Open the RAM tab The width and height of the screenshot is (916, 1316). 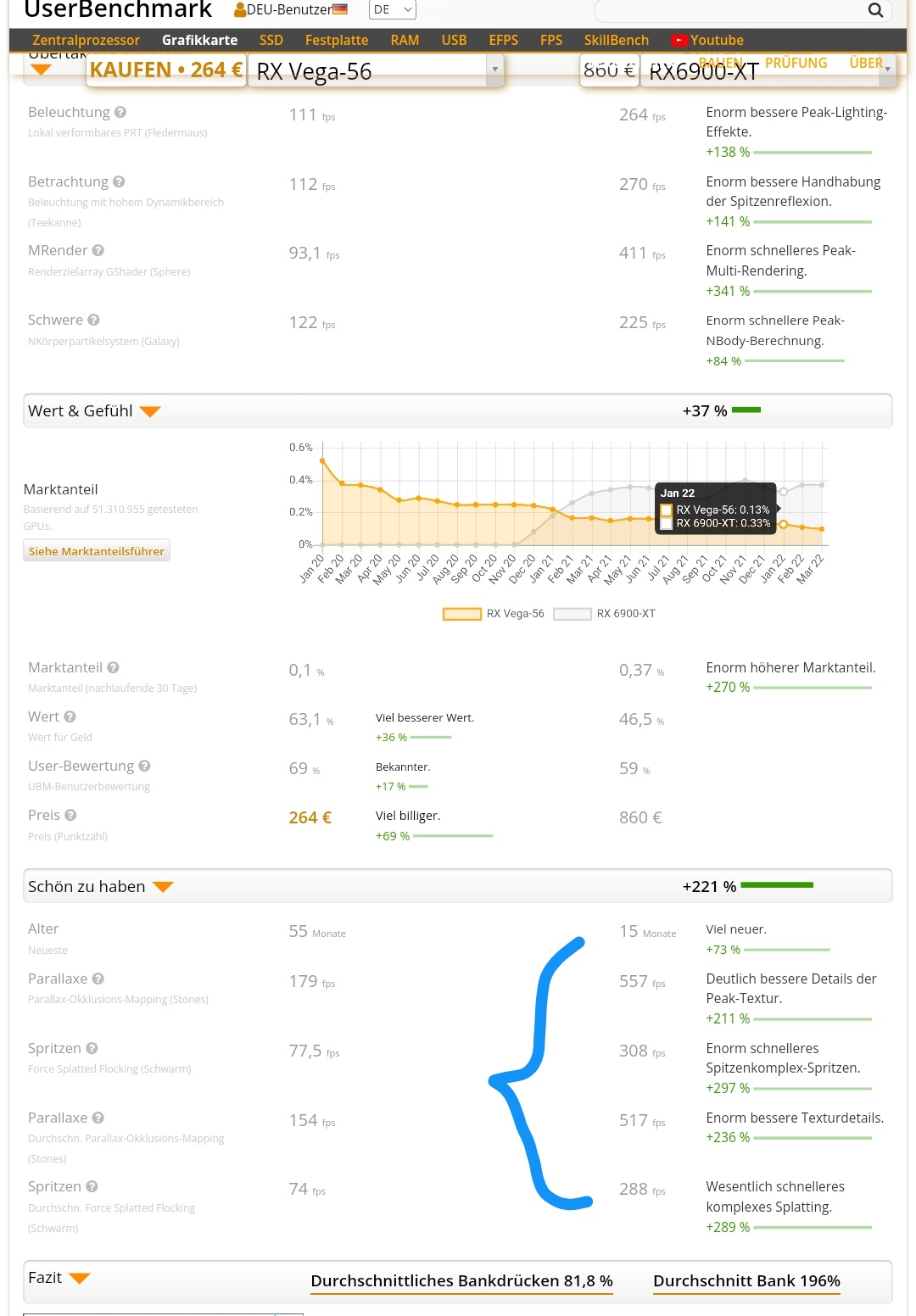(405, 40)
